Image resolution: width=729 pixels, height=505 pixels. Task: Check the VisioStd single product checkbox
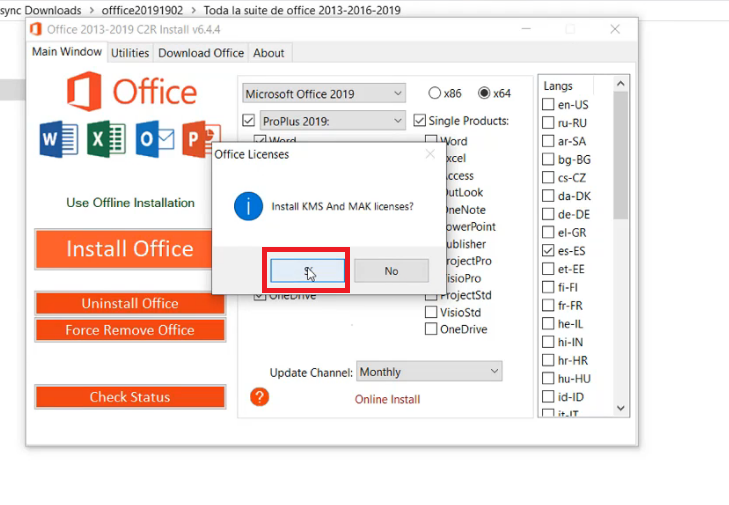coord(431,312)
